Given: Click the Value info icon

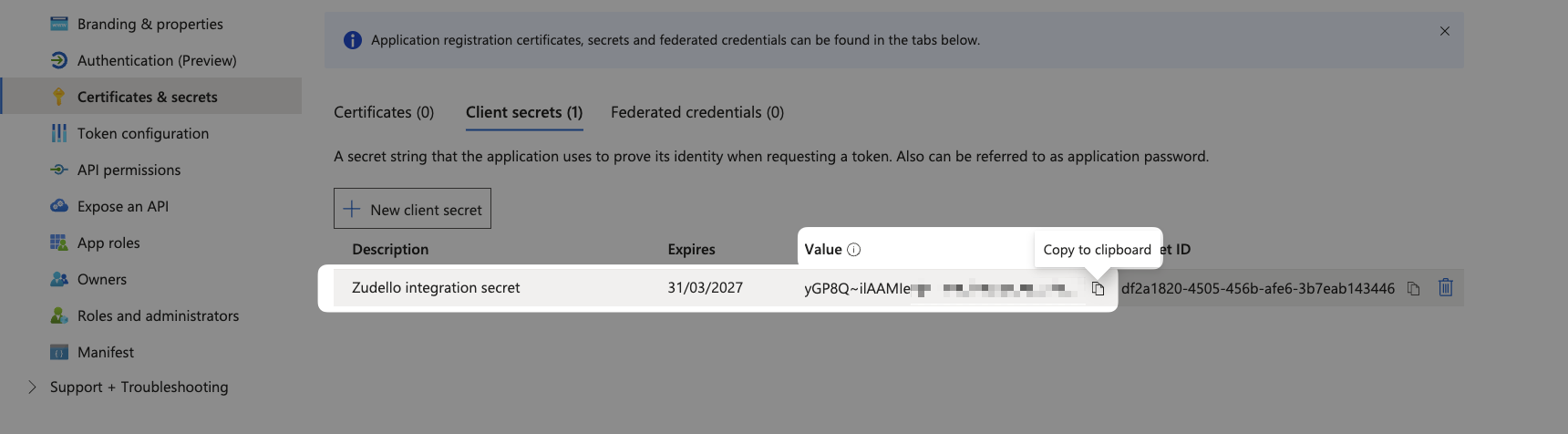Looking at the screenshot, I should 853,250.
